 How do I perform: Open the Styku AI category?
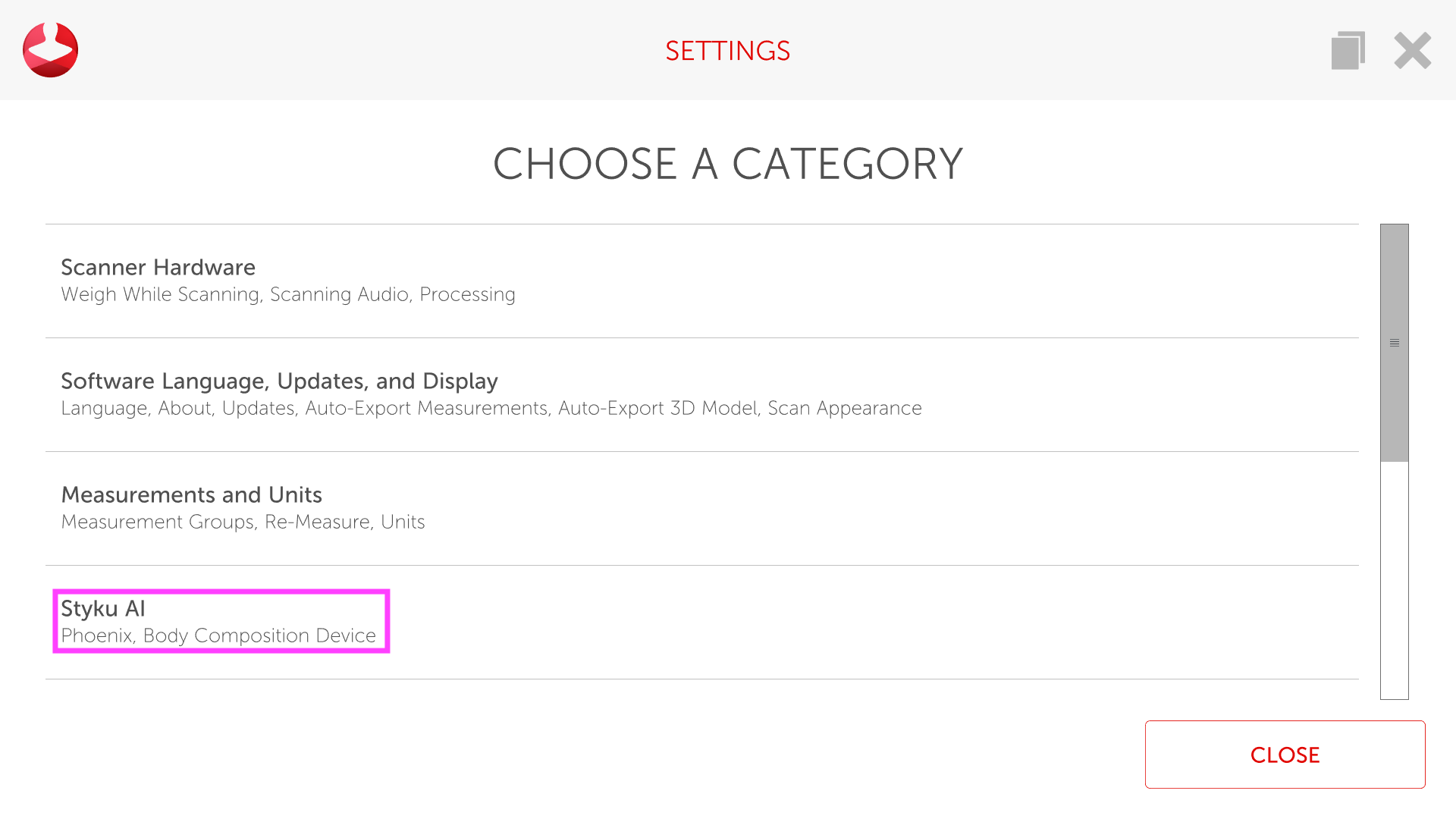(103, 609)
